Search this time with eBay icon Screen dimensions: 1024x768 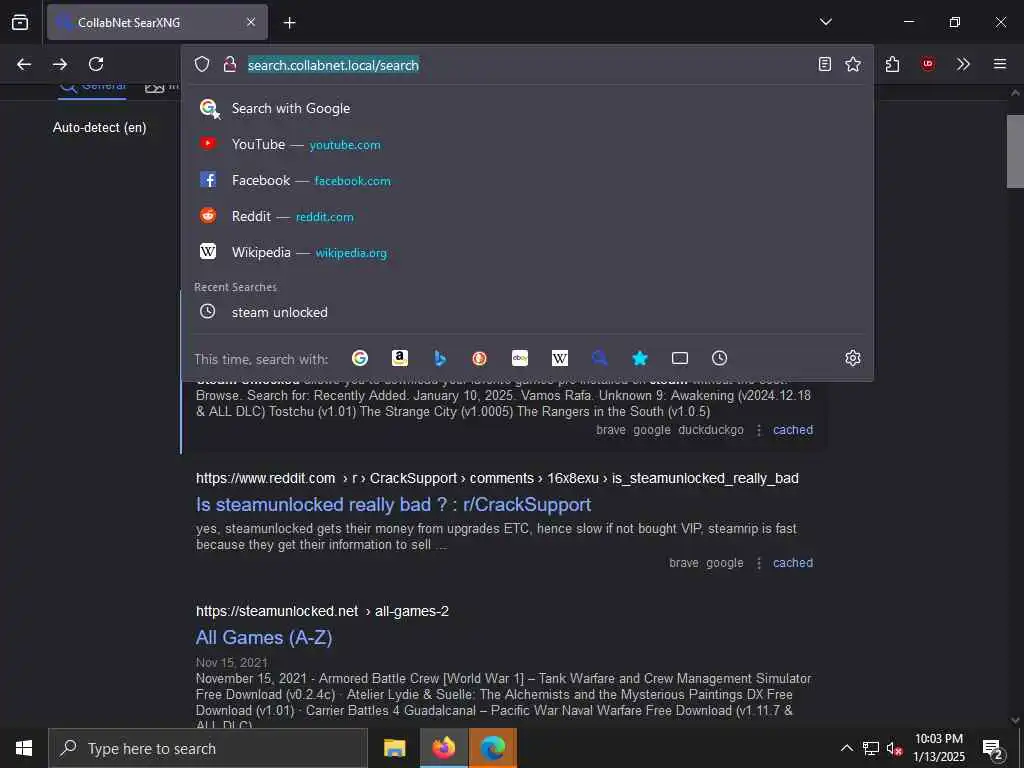pyautogui.click(x=520, y=358)
